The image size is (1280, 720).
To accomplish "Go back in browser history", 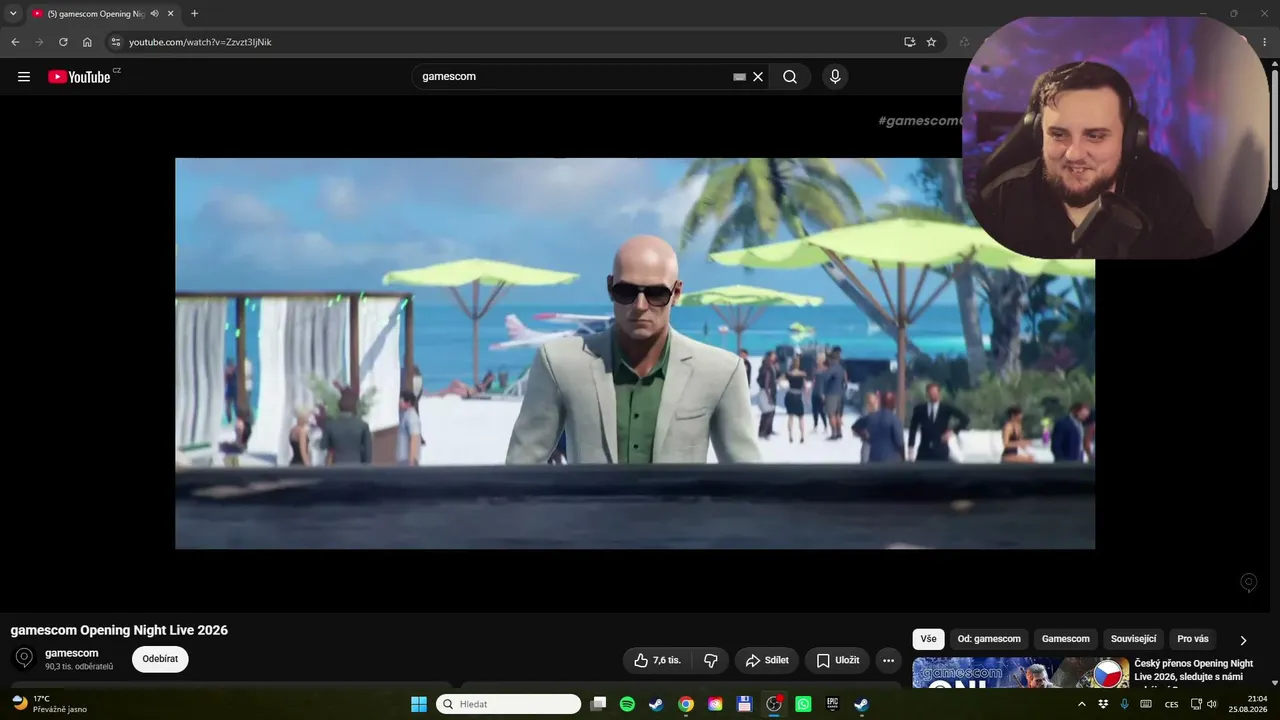I will (15, 42).
